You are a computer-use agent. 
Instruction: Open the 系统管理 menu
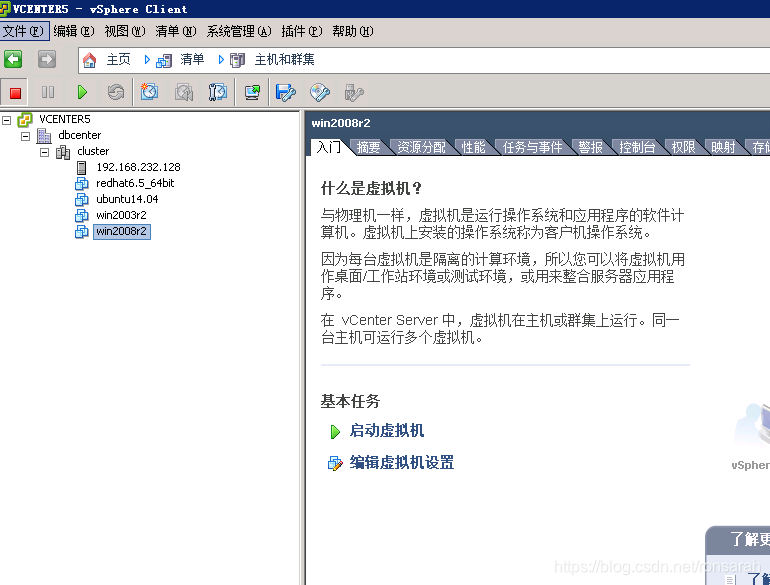(239, 31)
